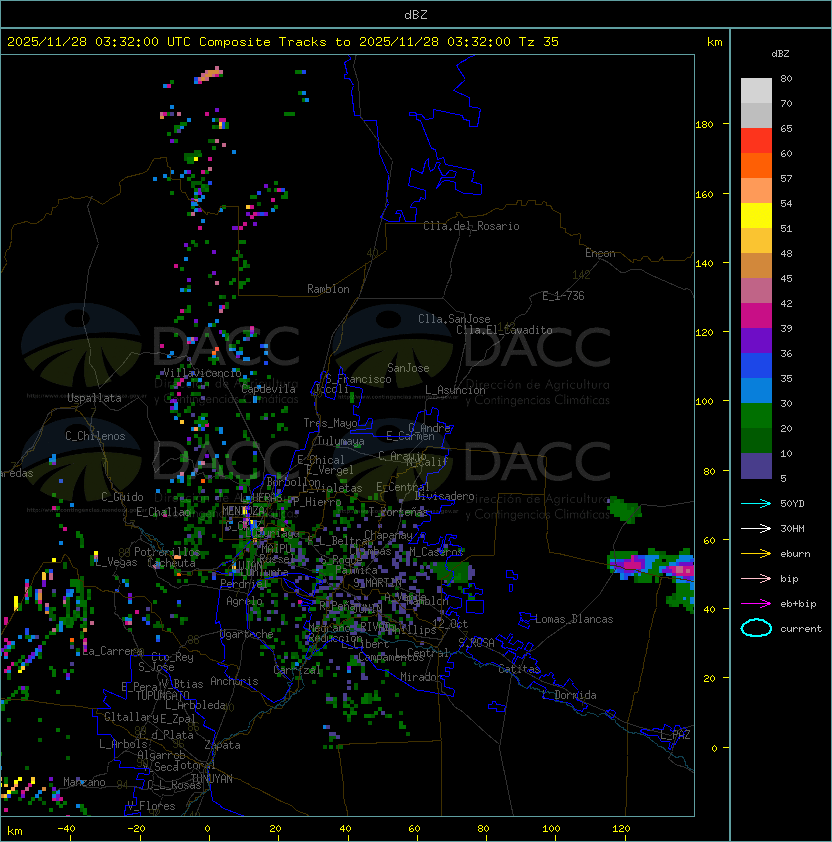Viewport: 832px width, 842px height.
Task: Select the pink bip arrow icon
Action: tap(756, 578)
